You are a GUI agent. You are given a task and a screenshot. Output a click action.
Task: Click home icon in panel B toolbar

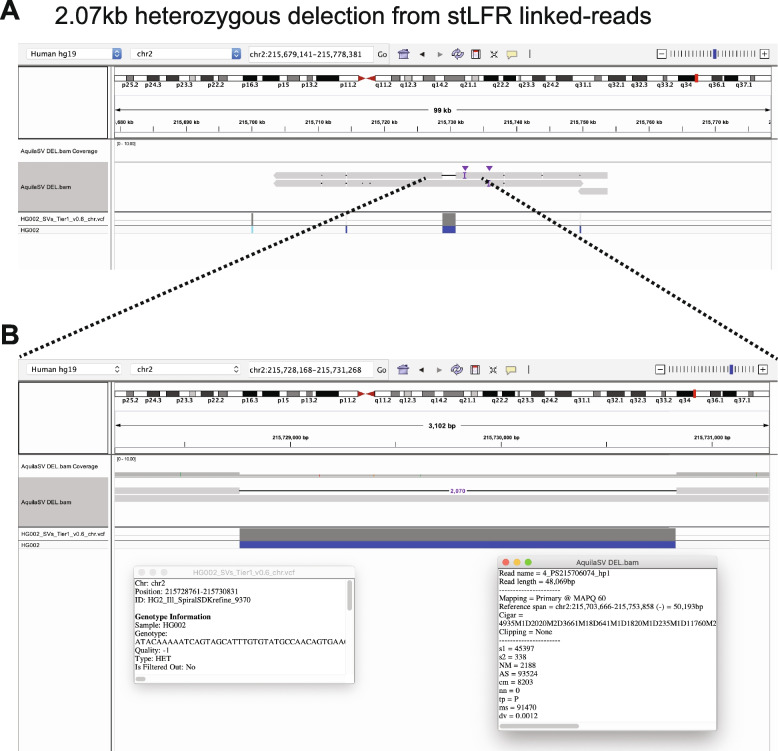click(x=403, y=370)
